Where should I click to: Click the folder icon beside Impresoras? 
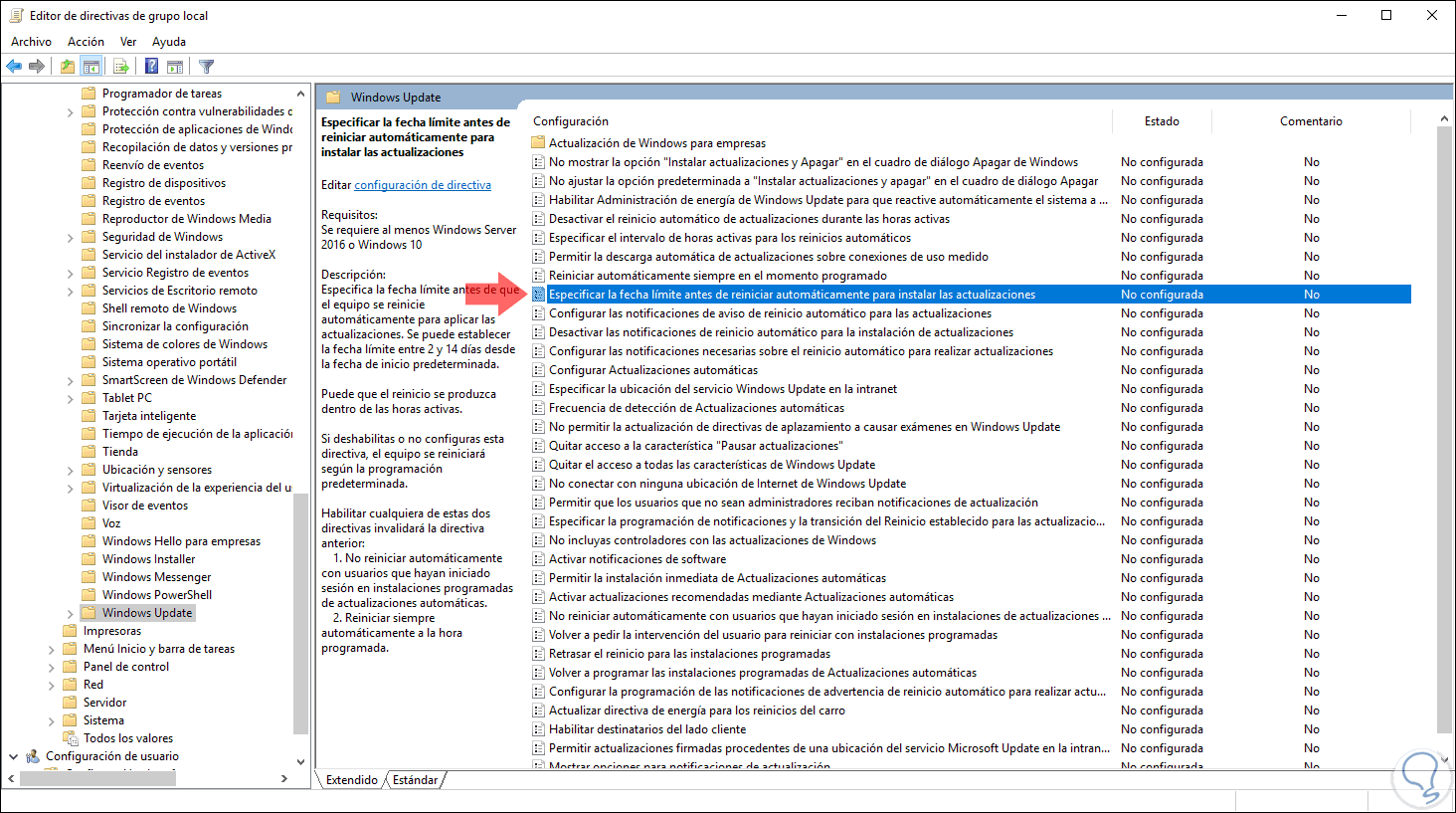70,631
